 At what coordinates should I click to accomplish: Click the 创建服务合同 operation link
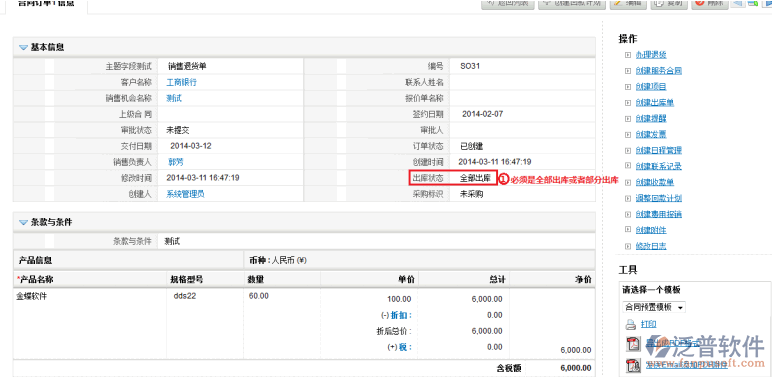pos(659,71)
